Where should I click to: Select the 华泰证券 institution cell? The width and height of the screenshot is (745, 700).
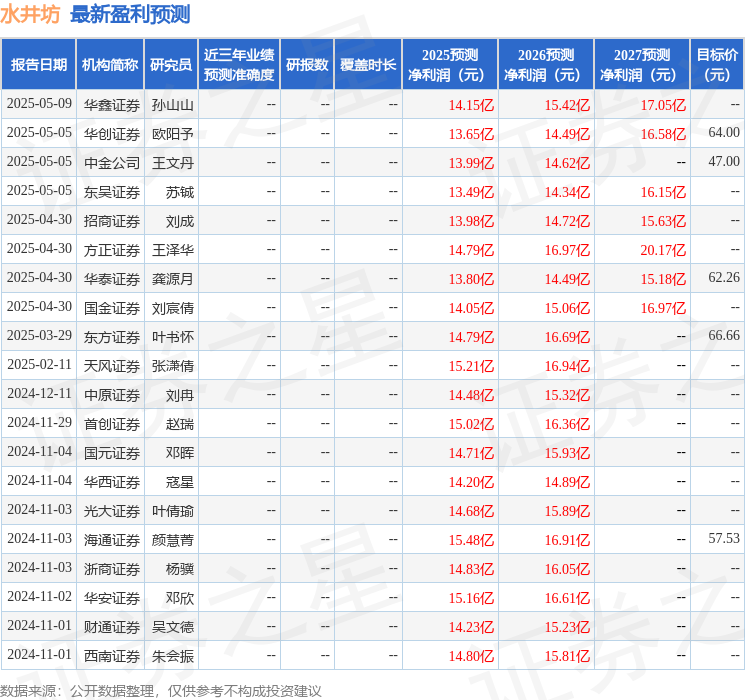(x=112, y=278)
